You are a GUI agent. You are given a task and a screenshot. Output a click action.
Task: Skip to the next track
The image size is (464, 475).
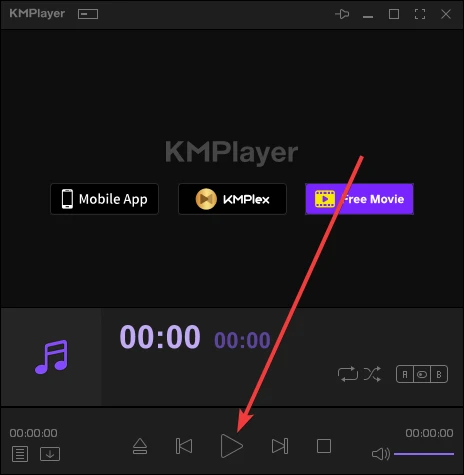point(280,446)
